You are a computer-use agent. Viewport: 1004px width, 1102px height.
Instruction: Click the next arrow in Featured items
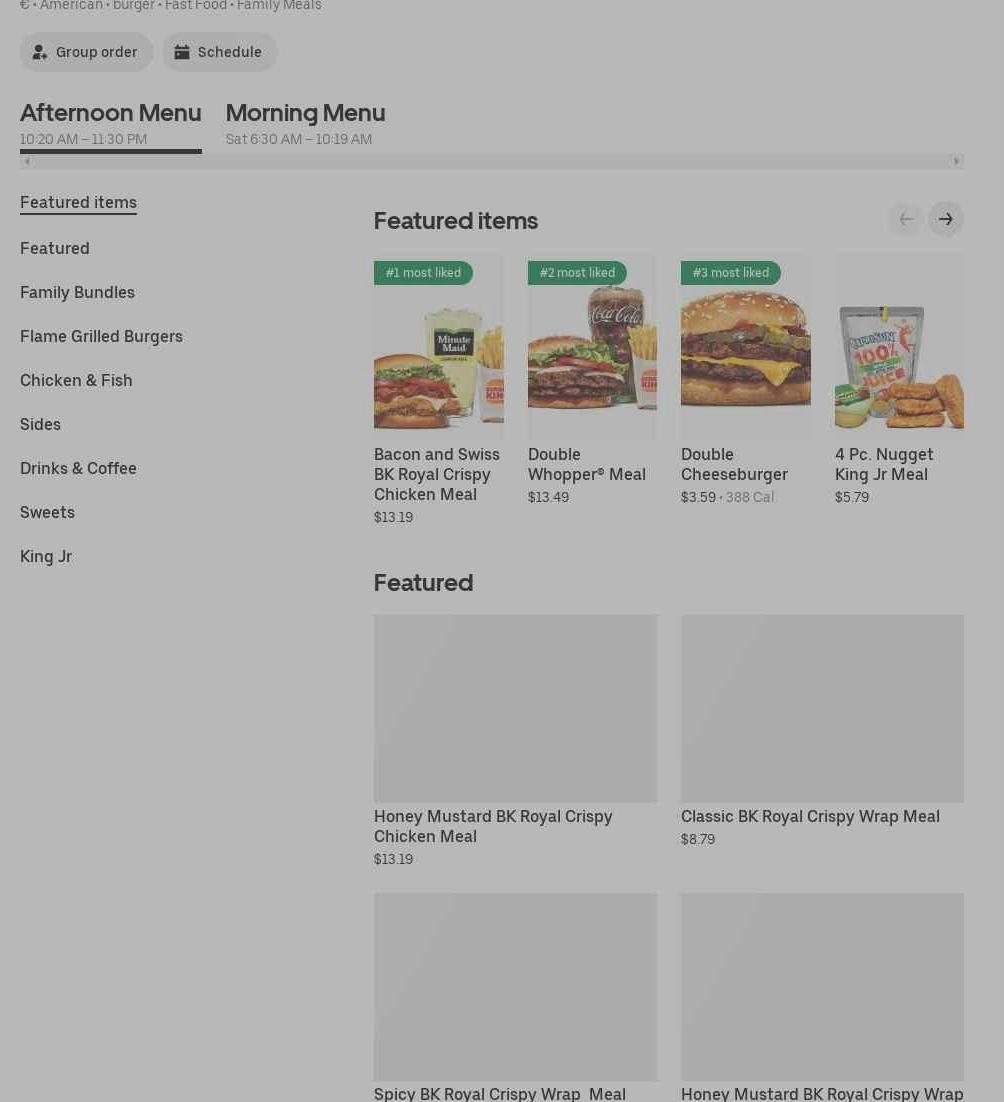pos(945,219)
